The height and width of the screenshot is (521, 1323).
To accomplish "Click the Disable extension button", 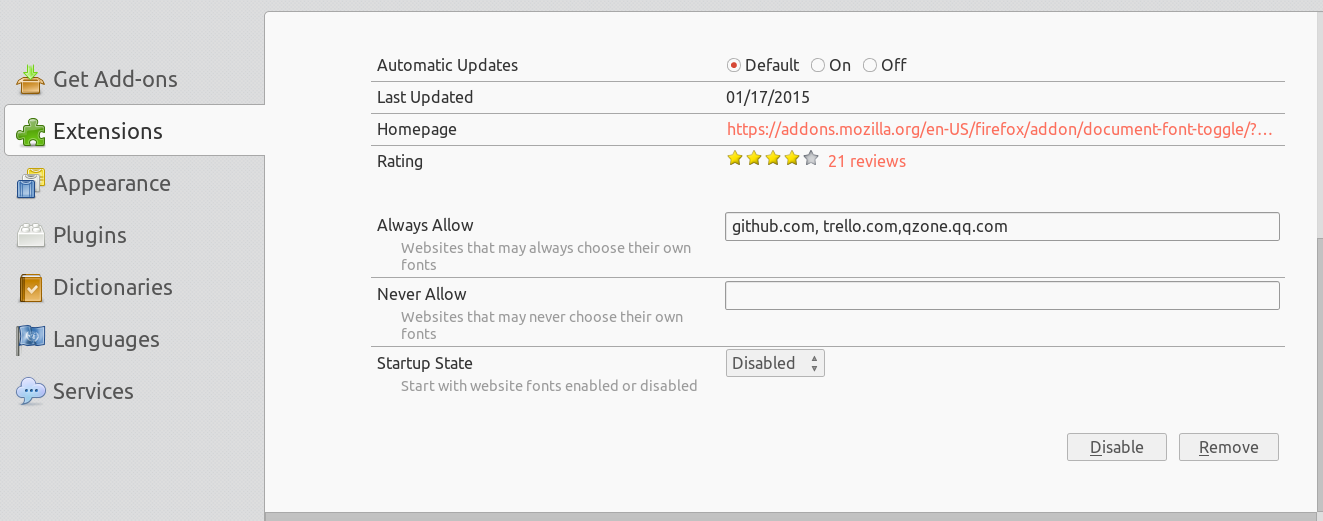I will 1117,447.
